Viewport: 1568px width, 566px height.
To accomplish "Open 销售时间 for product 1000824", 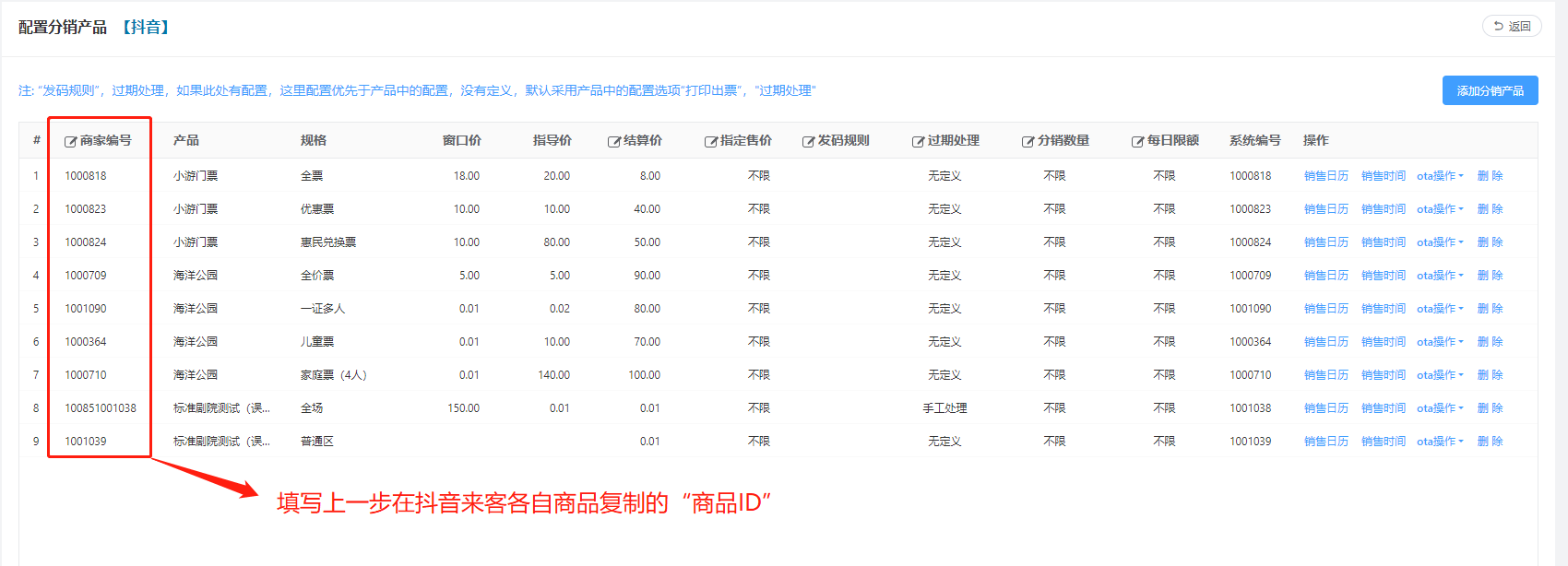I will point(1383,242).
